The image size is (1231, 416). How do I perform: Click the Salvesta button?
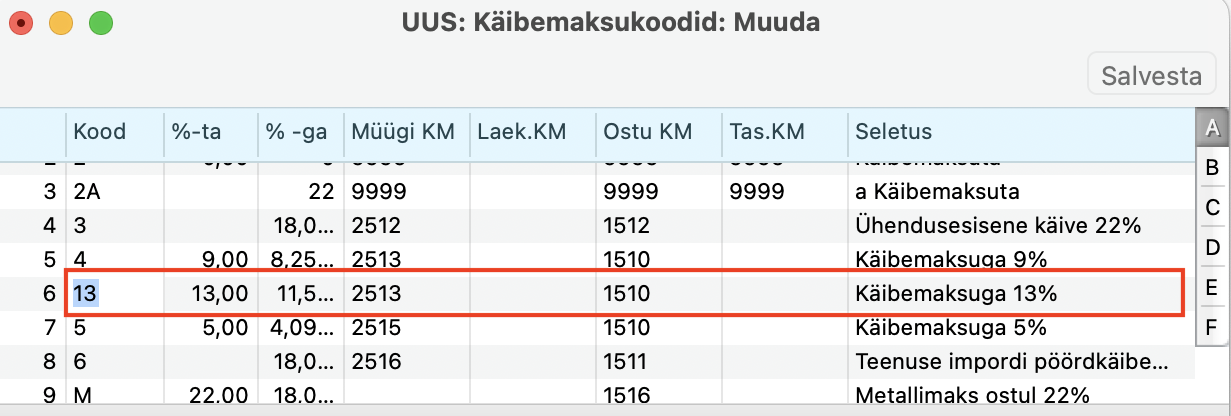tap(1151, 75)
